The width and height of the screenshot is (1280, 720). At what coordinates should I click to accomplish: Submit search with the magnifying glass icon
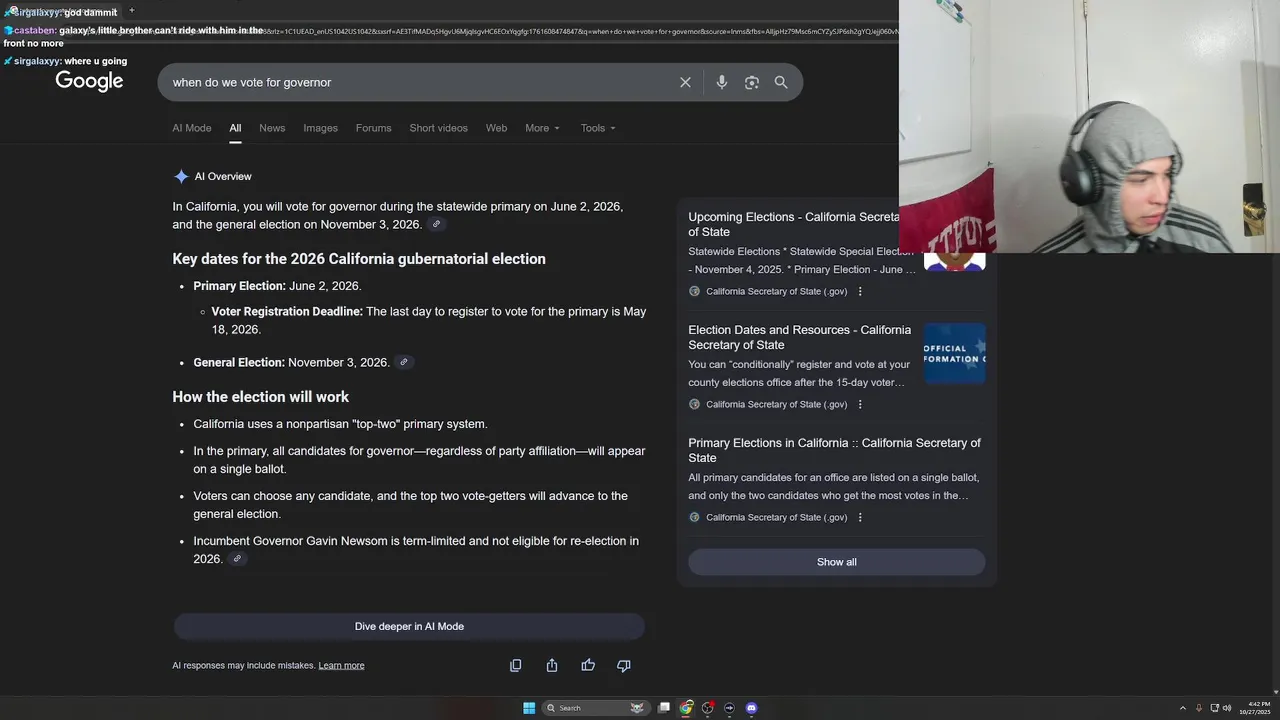781,82
